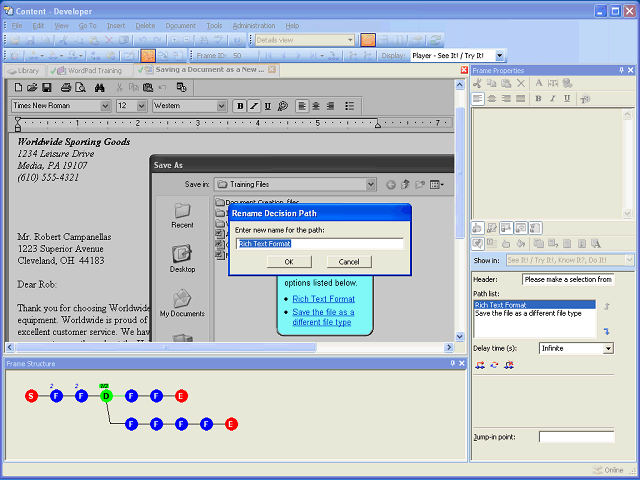
Task: Toggle Underline in WordPad format bar
Action: (x=268, y=106)
